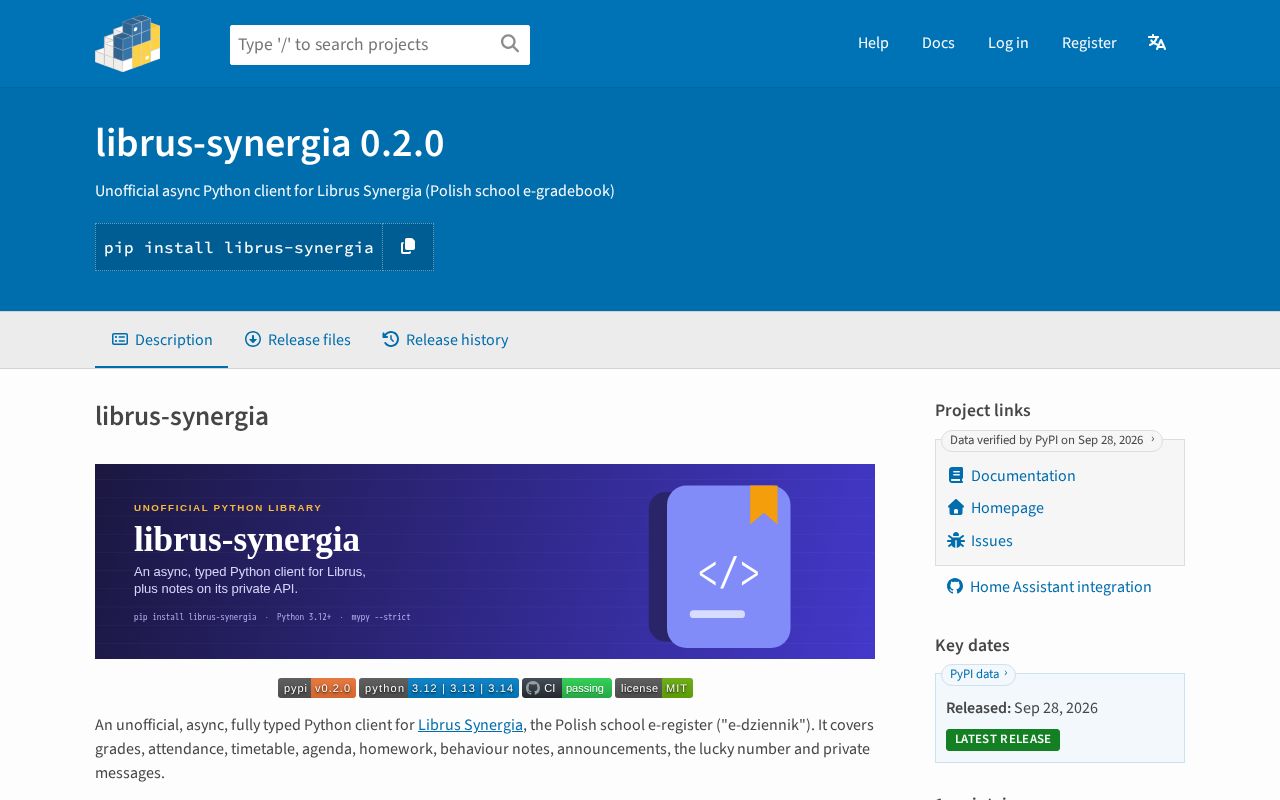
Task: Open the Home Assistant integration link
Action: tap(1049, 587)
